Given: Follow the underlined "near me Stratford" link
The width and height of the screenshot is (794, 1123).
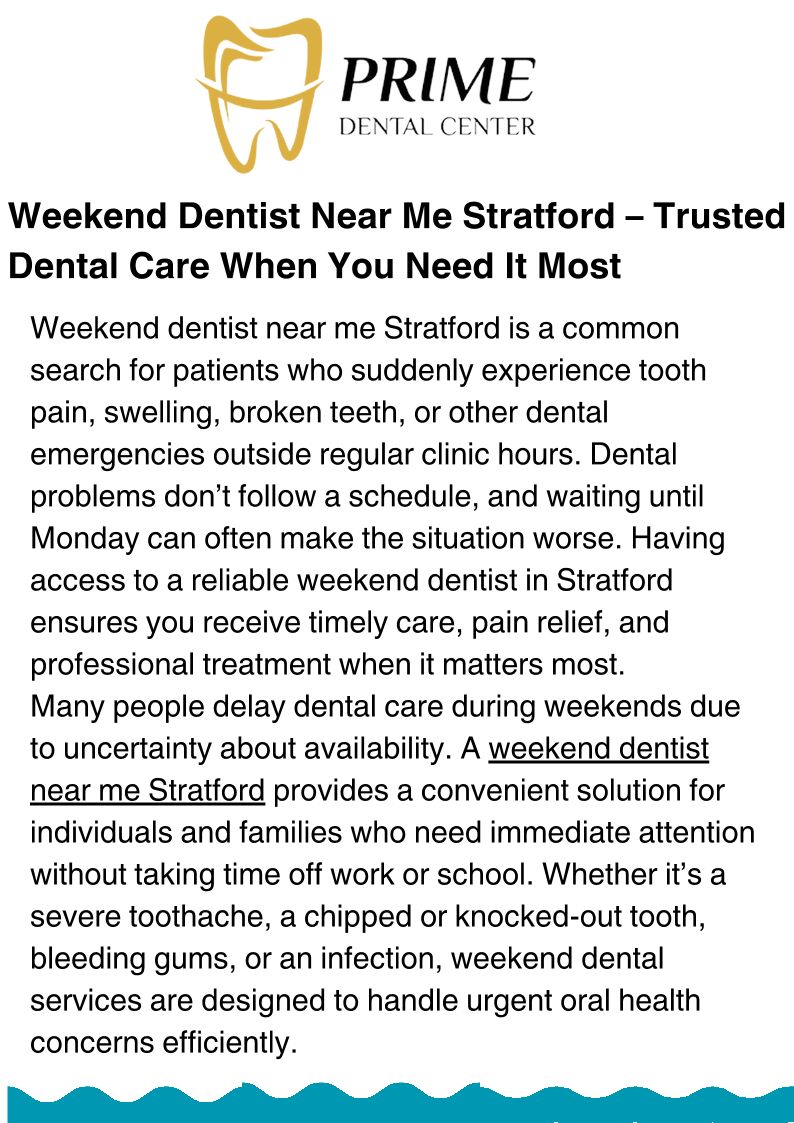Looking at the screenshot, I should click(147, 790).
